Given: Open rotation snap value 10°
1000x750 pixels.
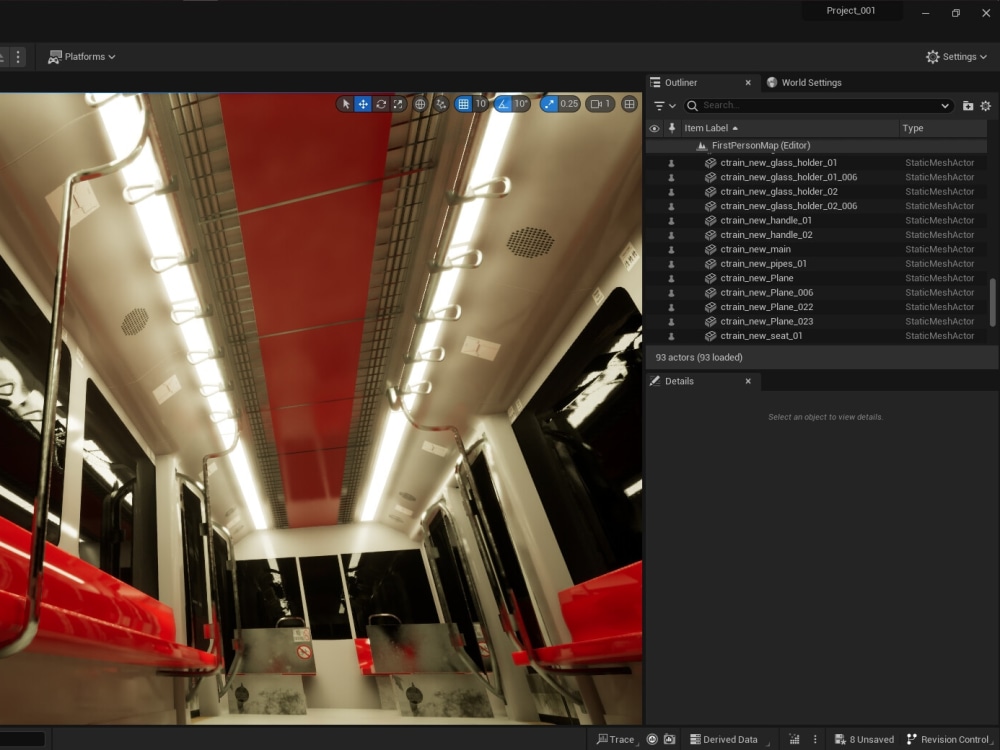Looking at the screenshot, I should pyautogui.click(x=521, y=104).
